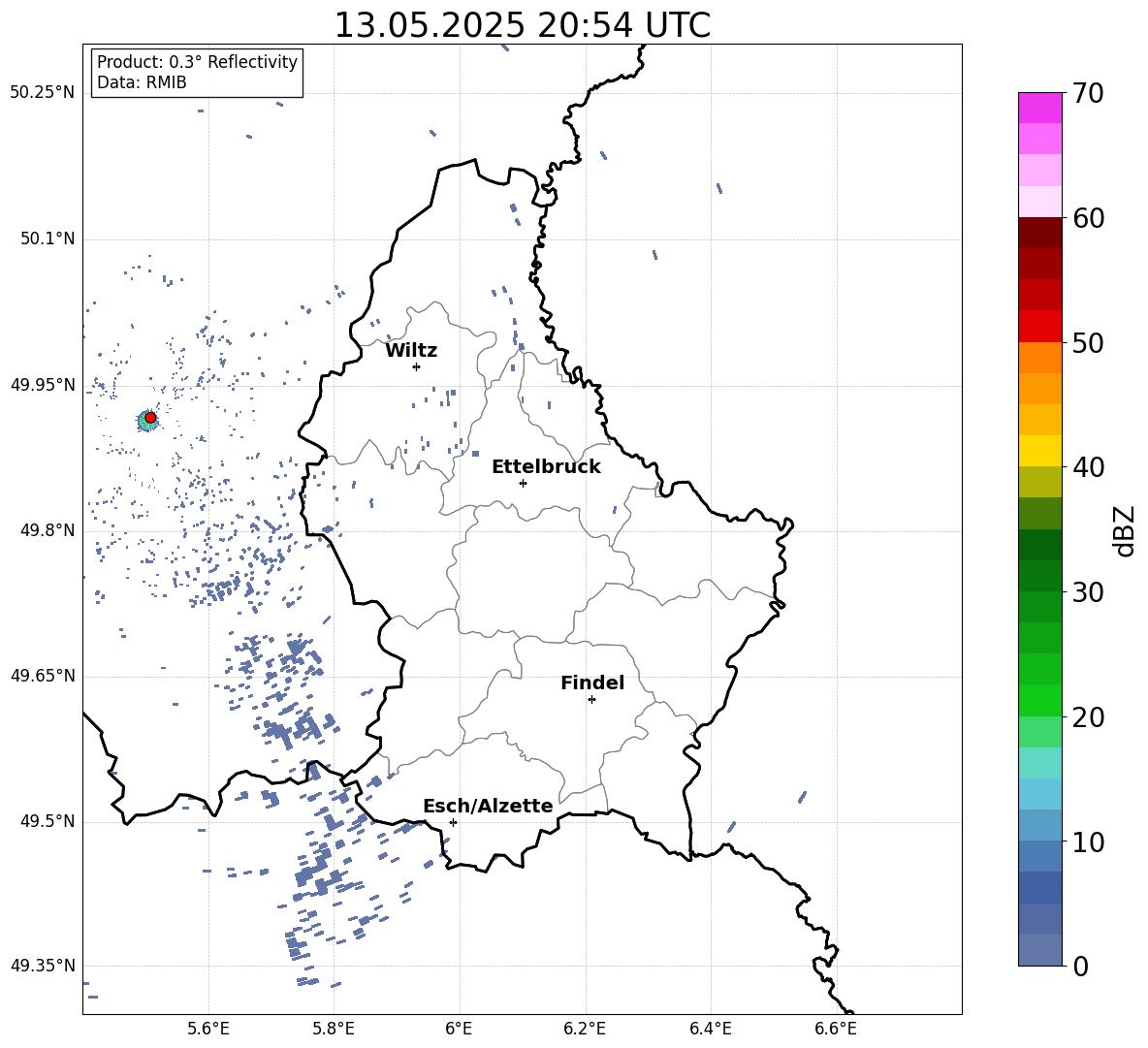Screen dimensions: 1148x1048
Task: Click the 10 colorbar tick label
Action: click(1088, 842)
